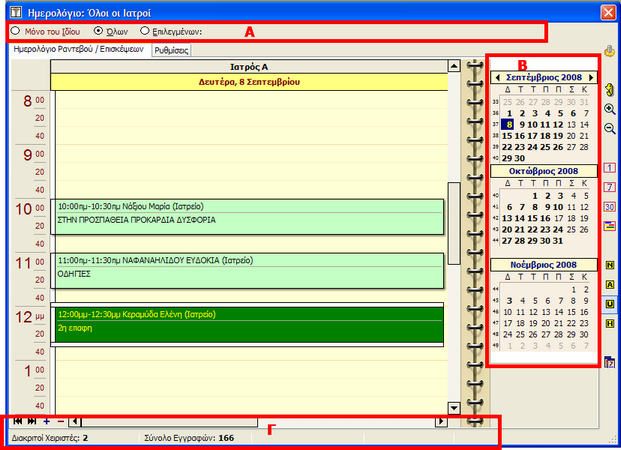The height and width of the screenshot is (450, 621).
Task: Click the highlighted yellow 'U' icon in right toolbar
Action: [610, 304]
